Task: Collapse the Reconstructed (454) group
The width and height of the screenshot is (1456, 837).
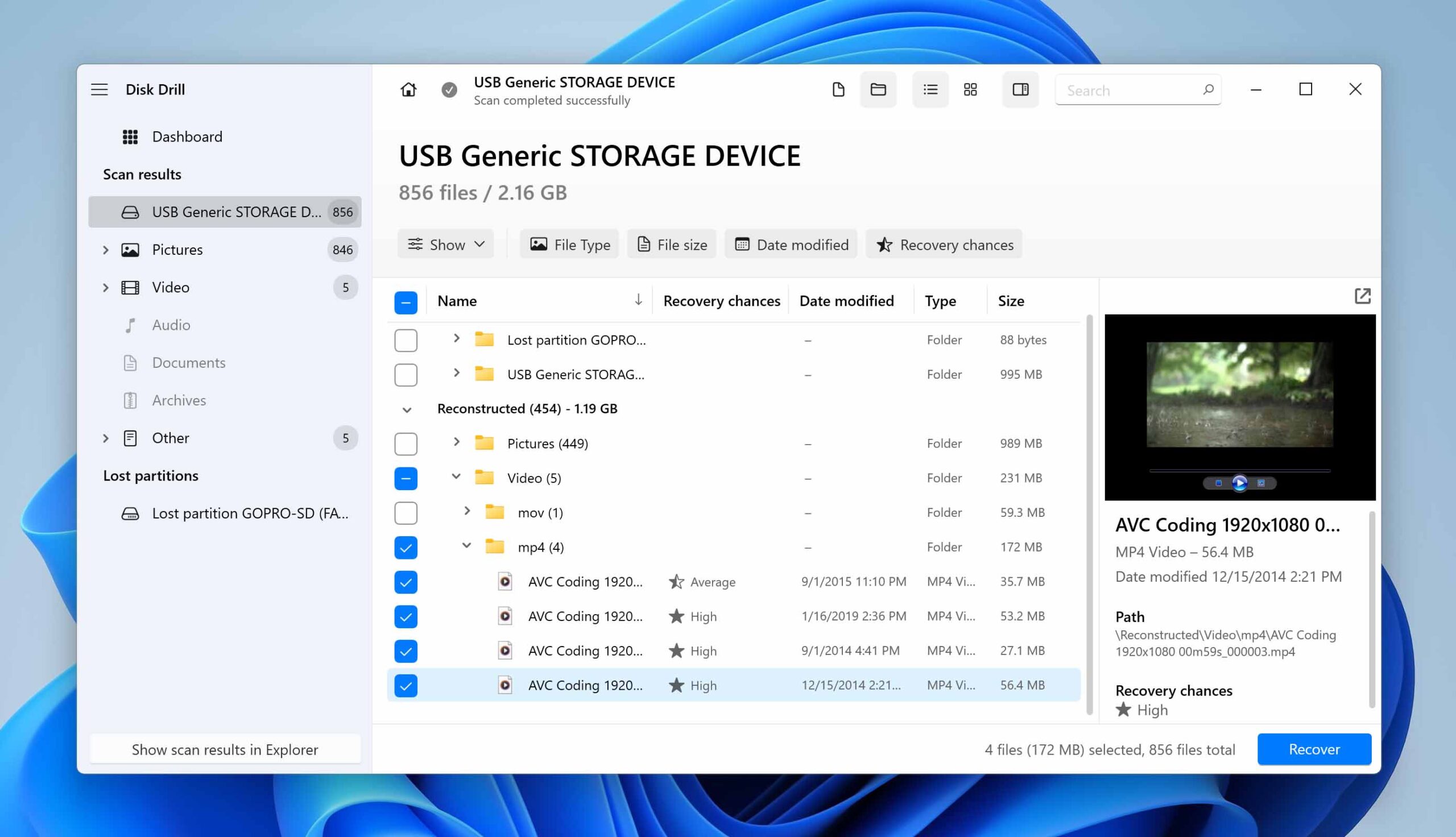Action: tap(407, 410)
